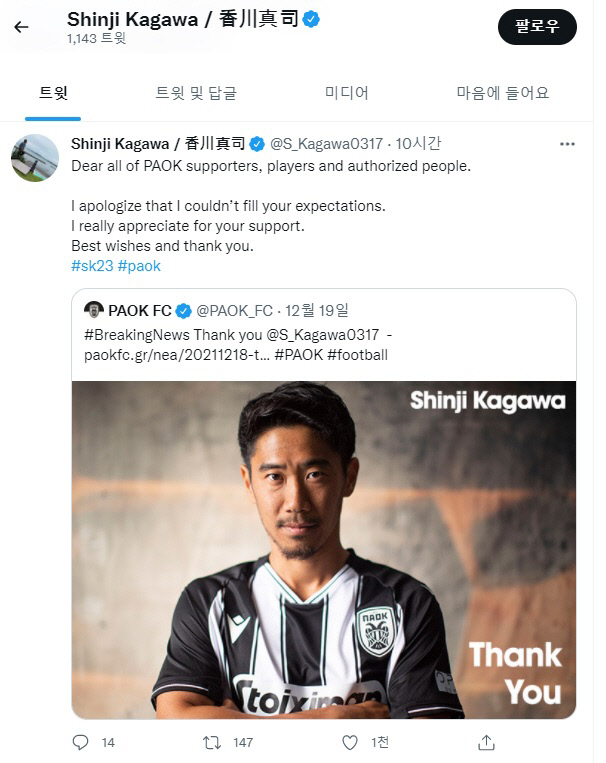Open the paokfc.gr article link
The image size is (606, 763).
point(176,354)
